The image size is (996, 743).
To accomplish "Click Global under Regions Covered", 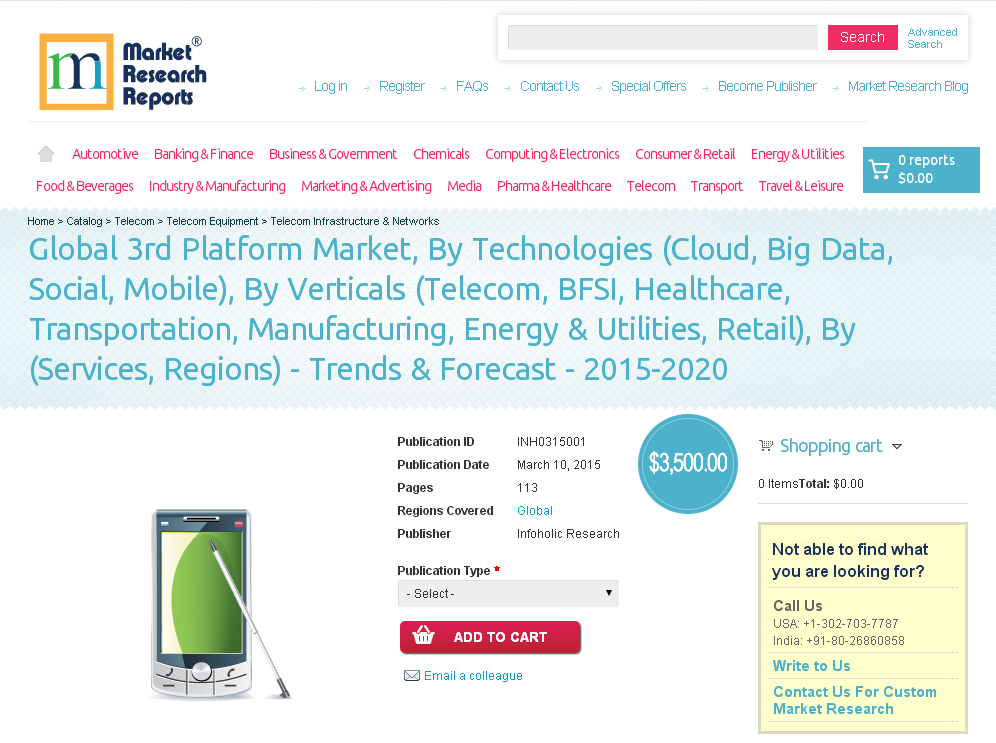I will 534,510.
